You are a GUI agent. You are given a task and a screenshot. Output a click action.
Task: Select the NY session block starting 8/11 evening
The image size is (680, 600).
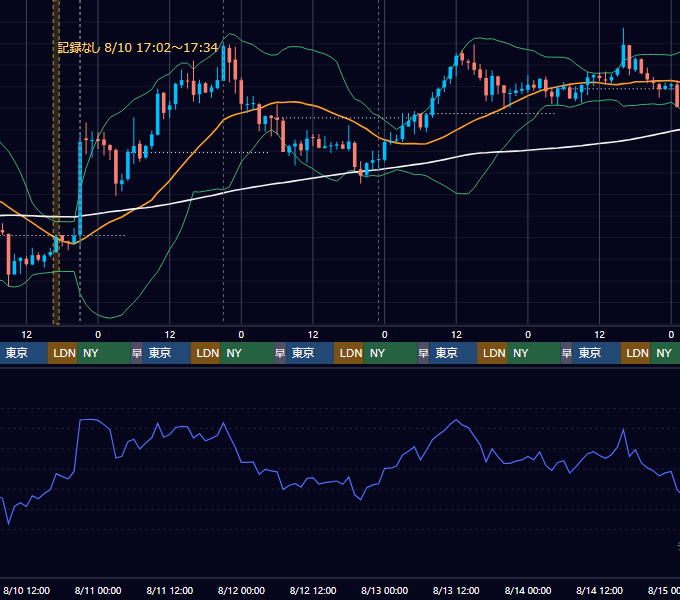[247, 353]
